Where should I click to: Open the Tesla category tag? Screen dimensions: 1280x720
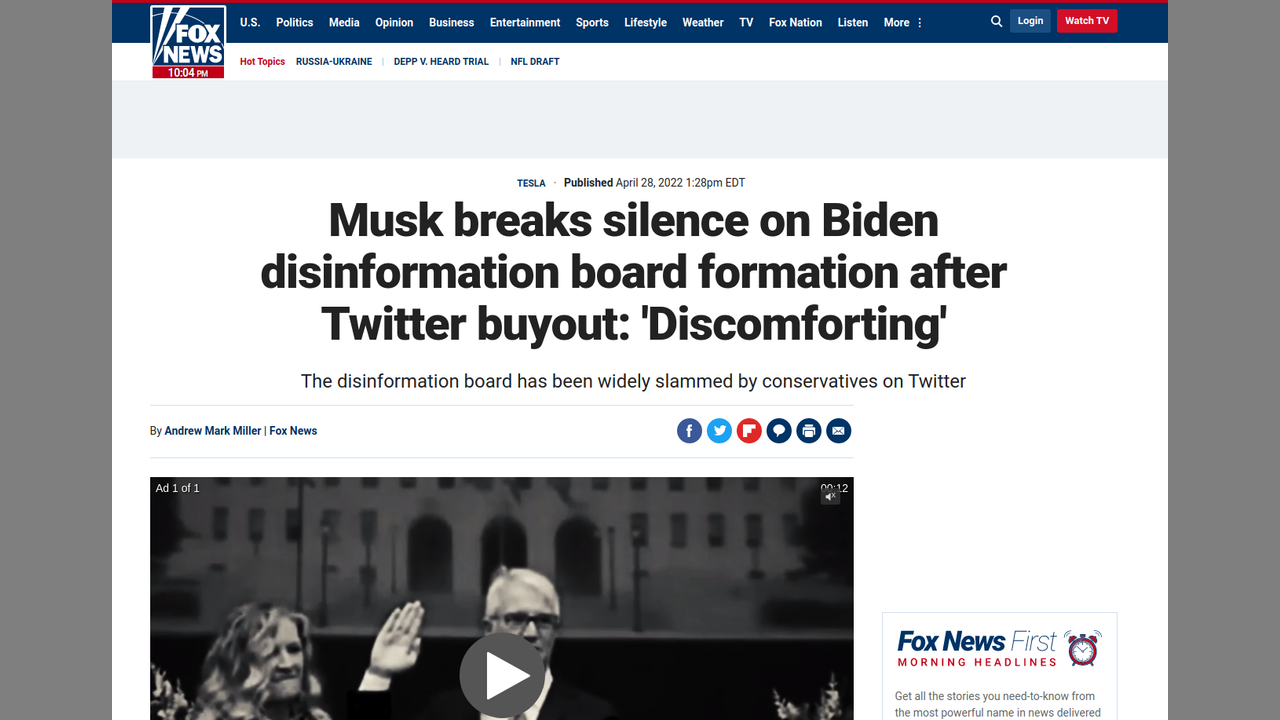pyautogui.click(x=531, y=183)
